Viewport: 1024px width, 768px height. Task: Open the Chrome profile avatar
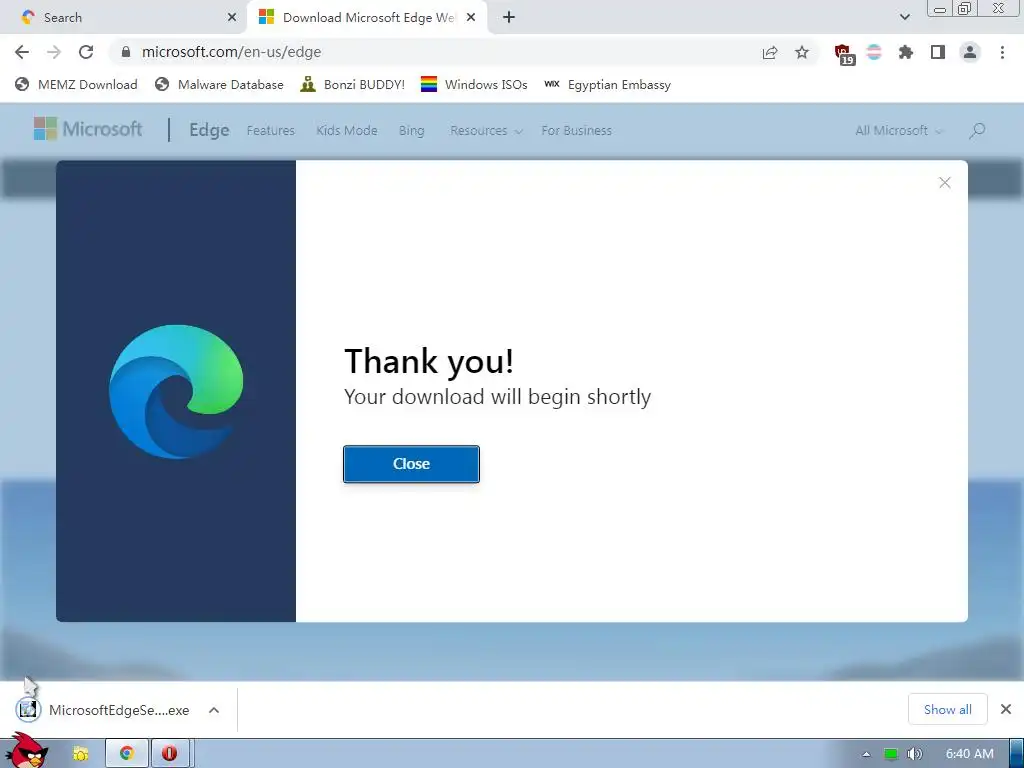coord(970,52)
